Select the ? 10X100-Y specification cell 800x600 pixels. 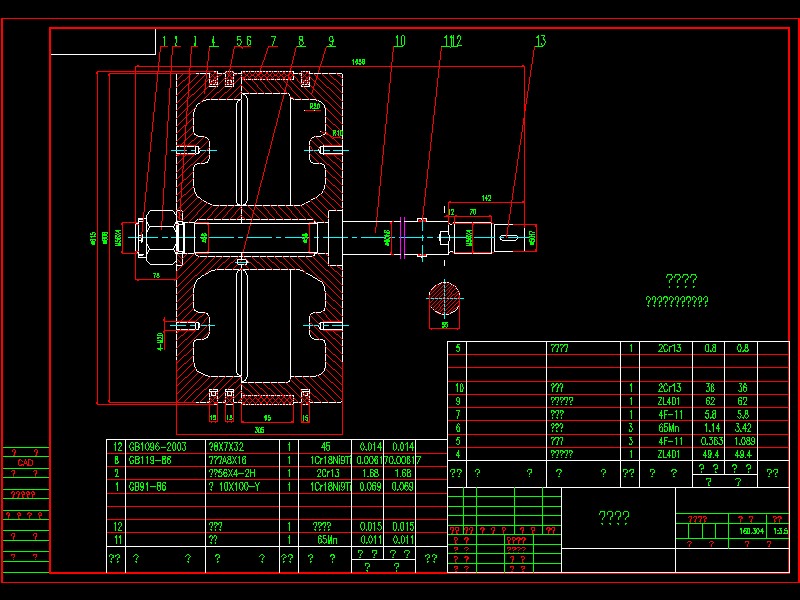234,487
